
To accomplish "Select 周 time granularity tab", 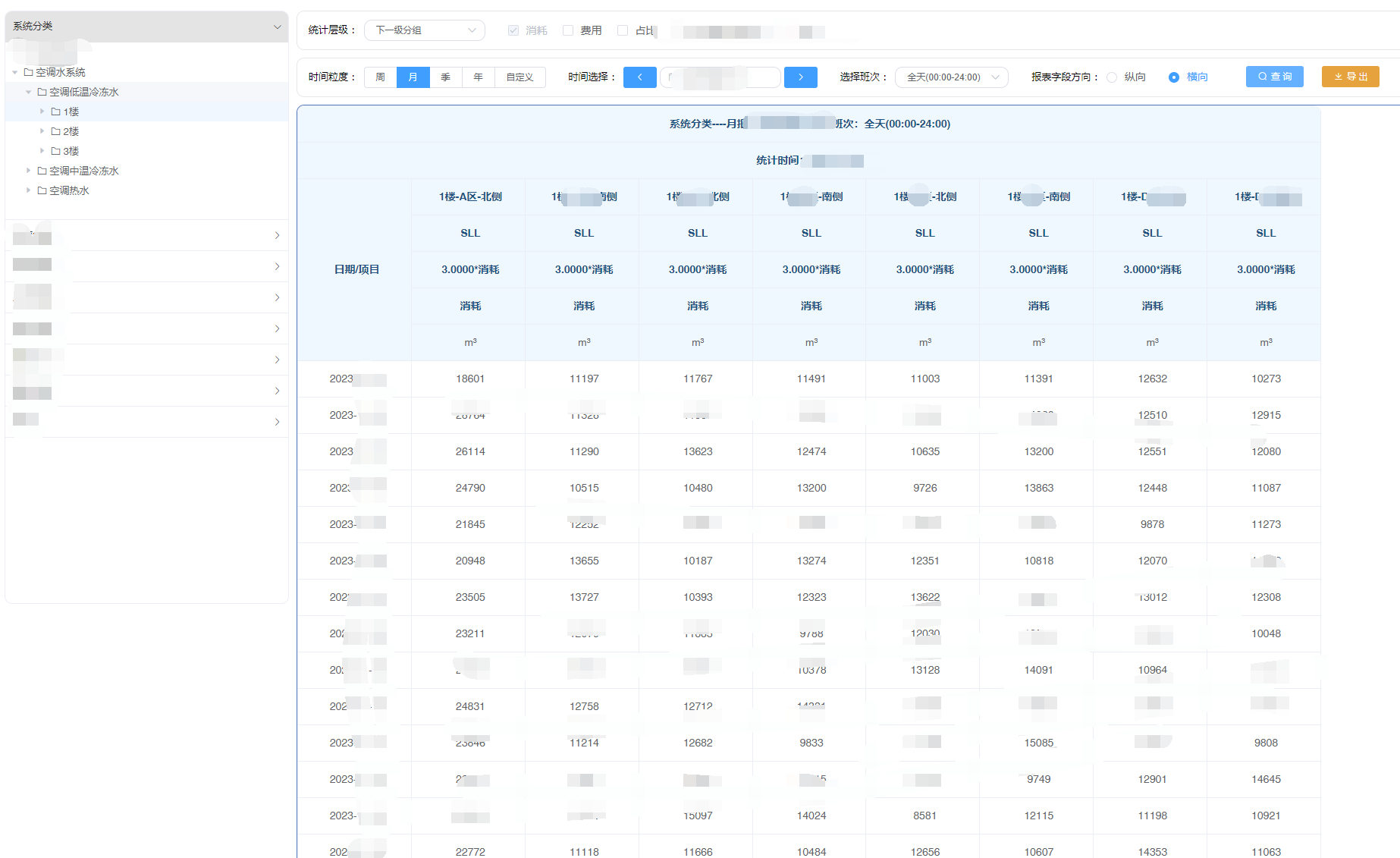I will [380, 77].
